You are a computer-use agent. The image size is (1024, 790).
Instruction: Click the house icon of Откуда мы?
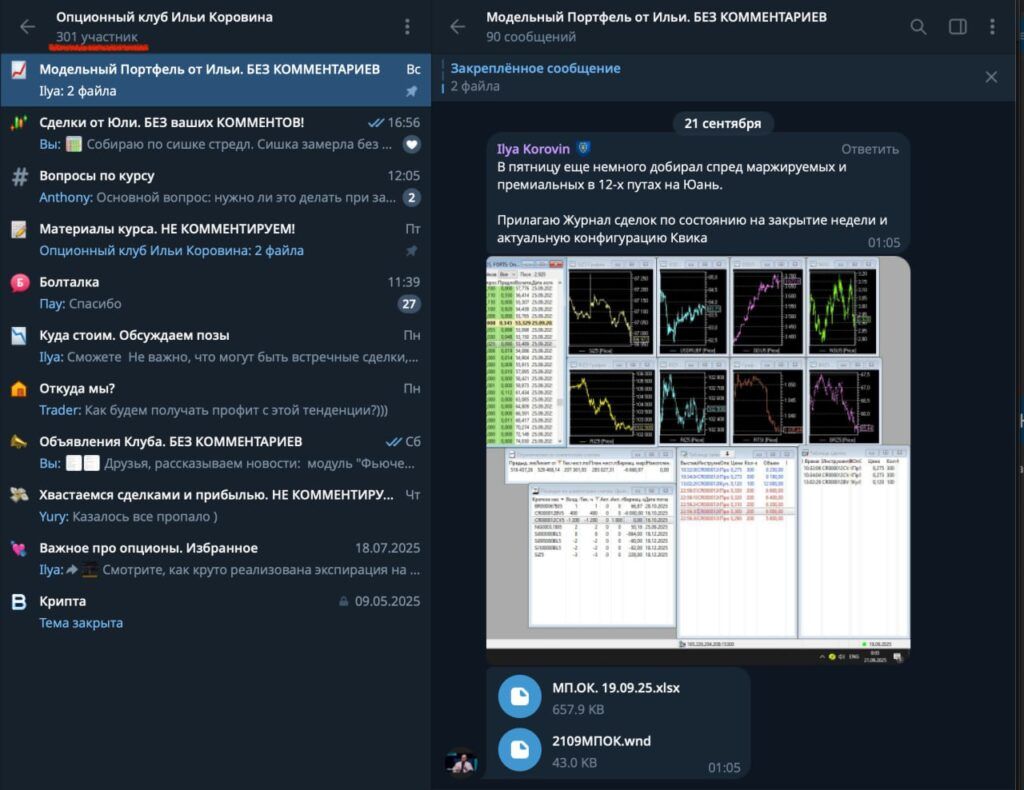click(19, 389)
